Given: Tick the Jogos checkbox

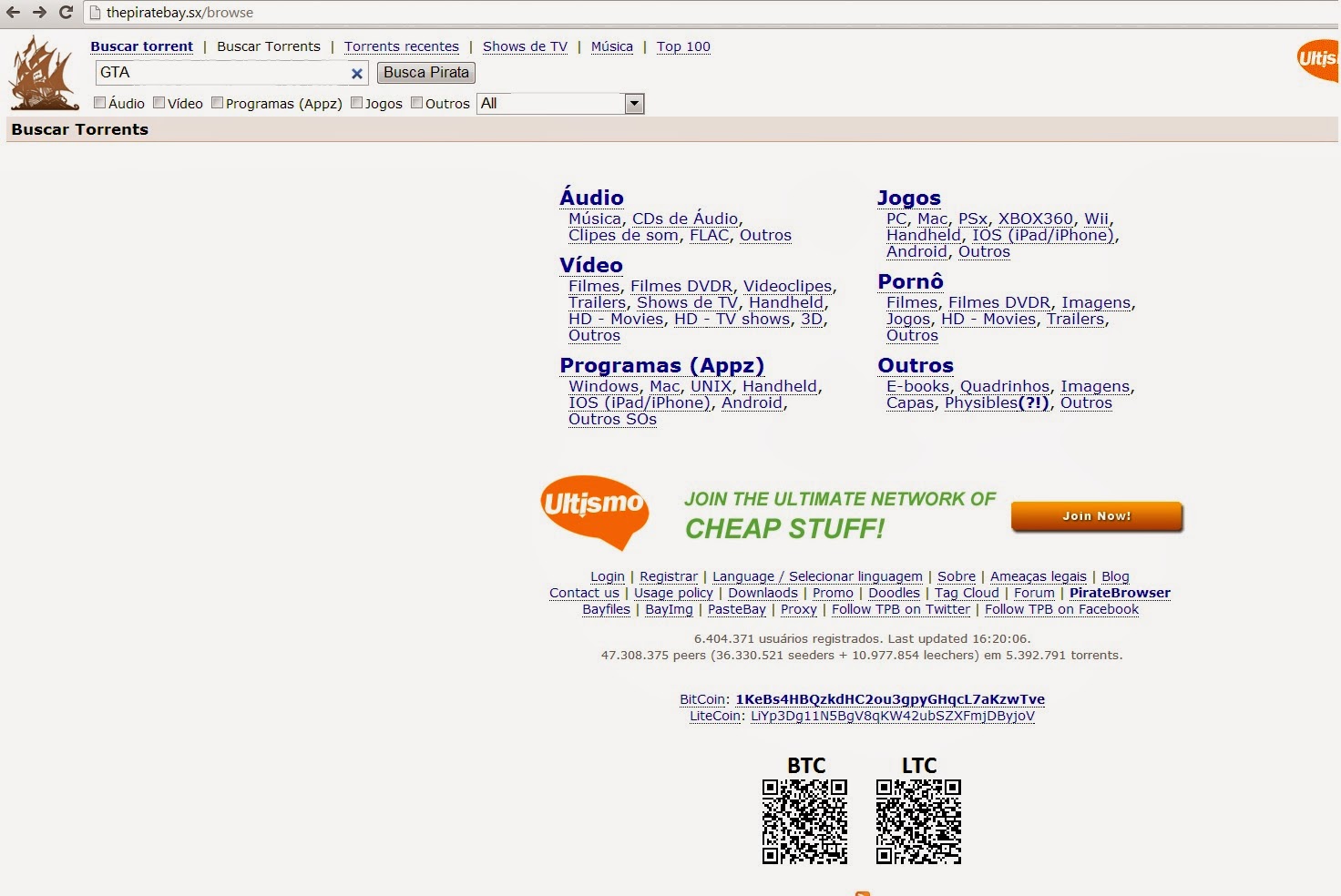Looking at the screenshot, I should pyautogui.click(x=357, y=103).
